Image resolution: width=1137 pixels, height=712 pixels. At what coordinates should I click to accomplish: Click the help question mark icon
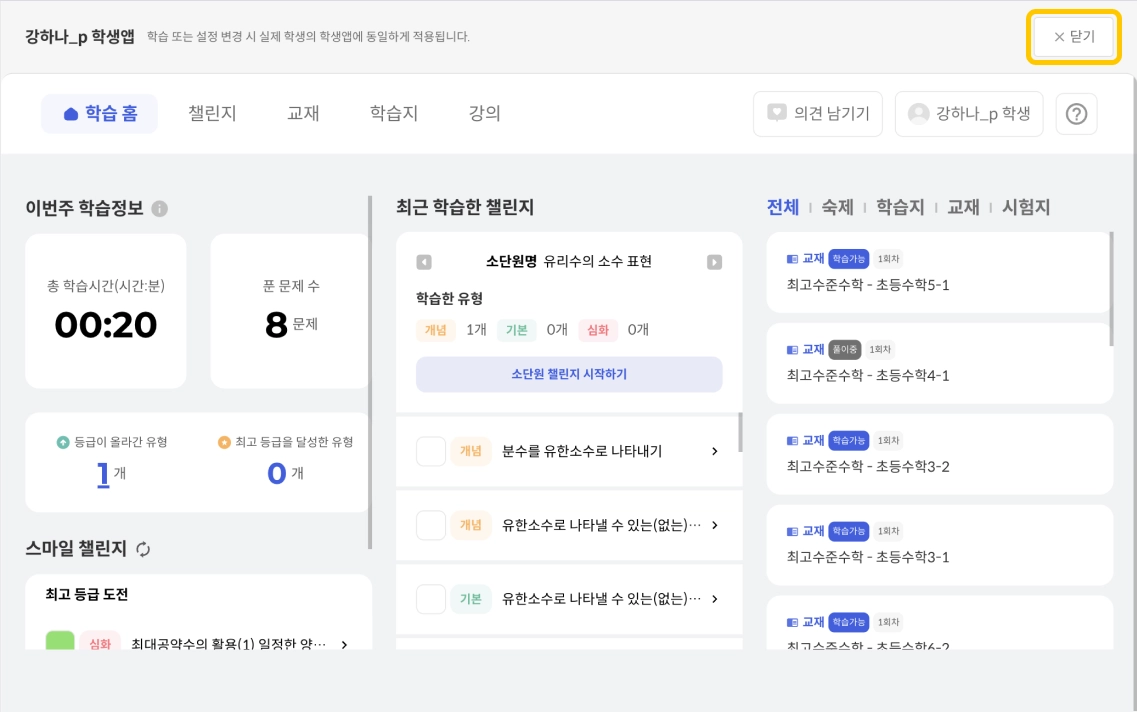(1076, 114)
